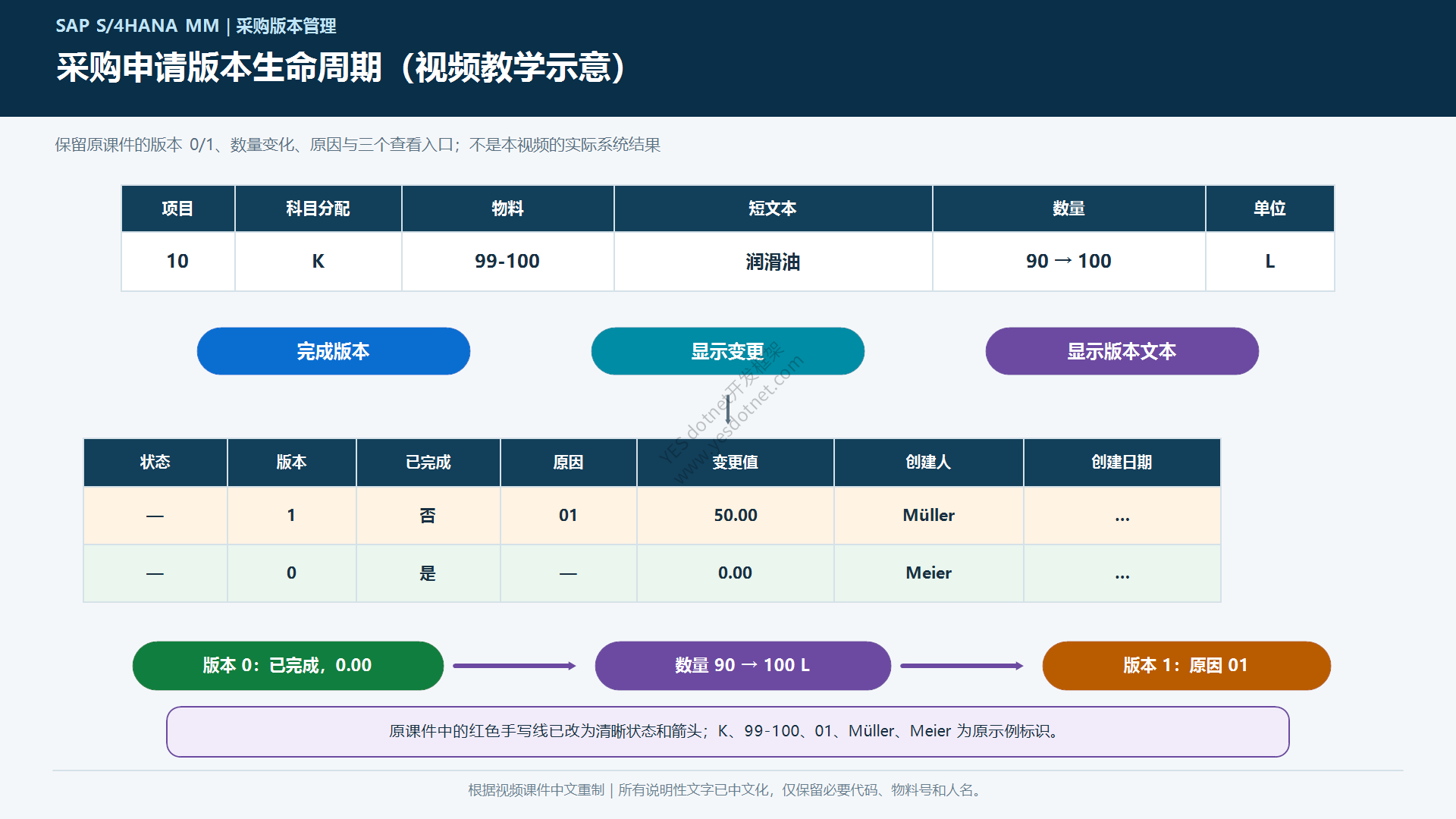The height and width of the screenshot is (819, 1456).
Task: Click the 项目 column header
Action: [178, 209]
